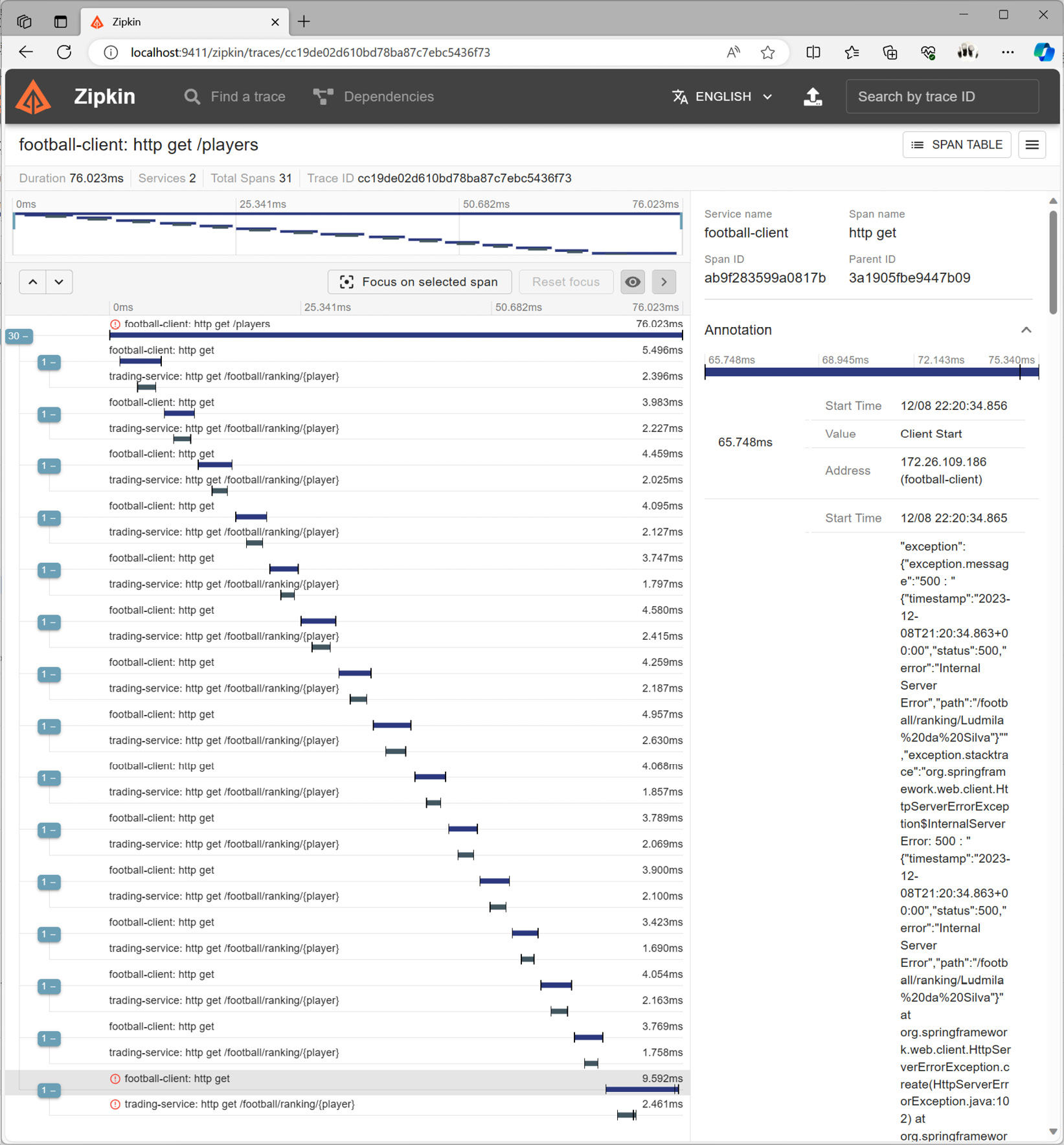Open the trace hamburger menu
Viewport: 1064px width, 1145px height.
[1032, 144]
